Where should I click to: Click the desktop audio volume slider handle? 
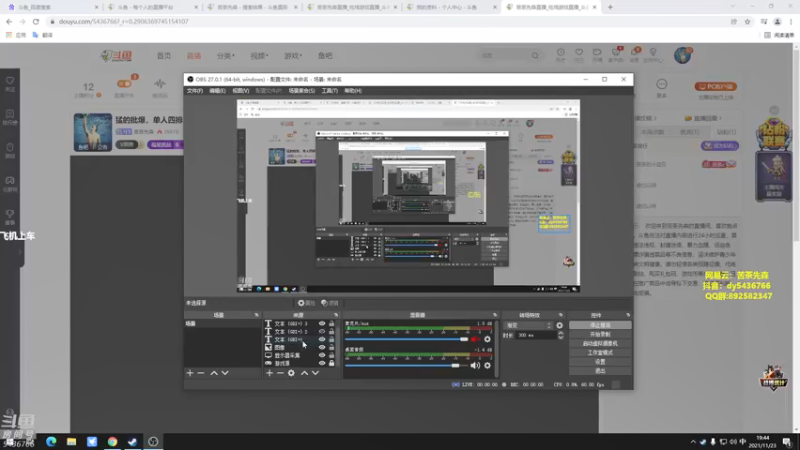[x=455, y=365]
